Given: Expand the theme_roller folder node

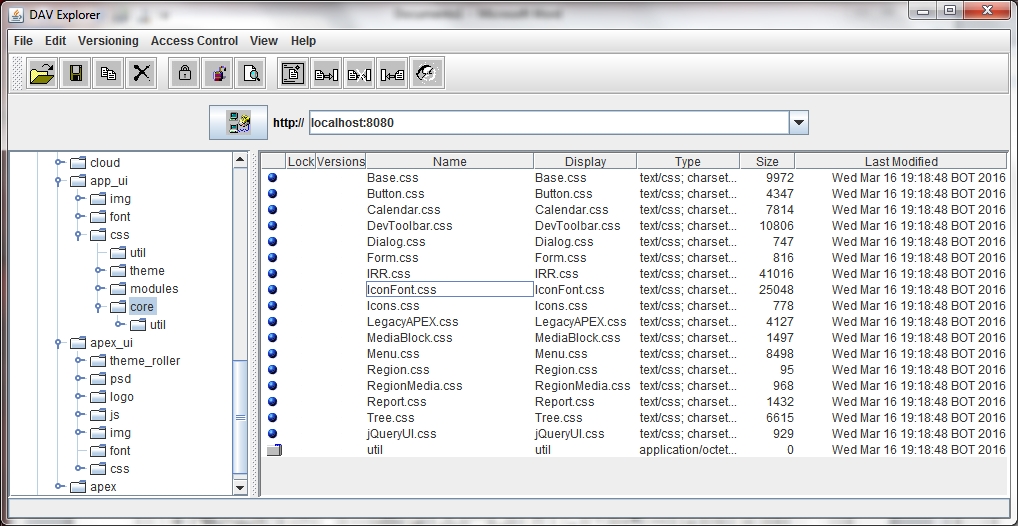Looking at the screenshot, I should 79,360.
